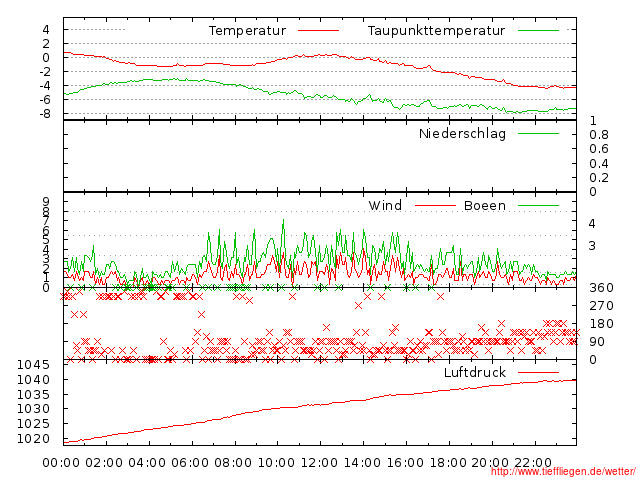Click the 06:00 time axis label
Viewport: 640px width, 480px height.
[190, 463]
